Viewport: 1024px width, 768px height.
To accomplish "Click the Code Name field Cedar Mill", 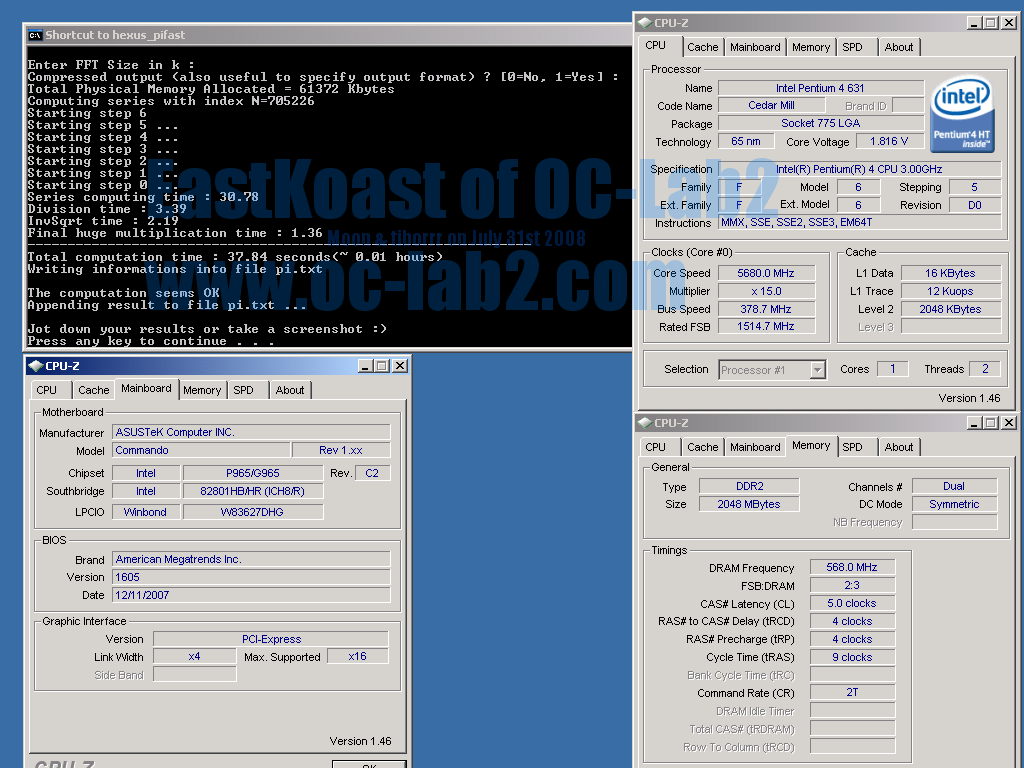I will 771,105.
